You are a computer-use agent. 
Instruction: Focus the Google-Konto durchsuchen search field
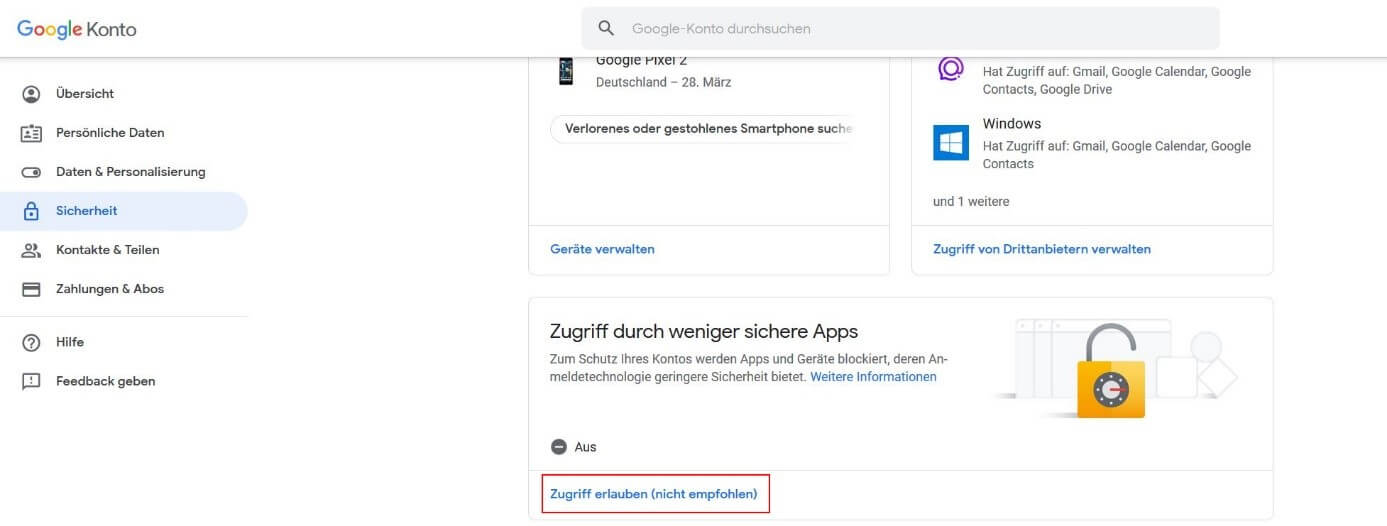900,28
